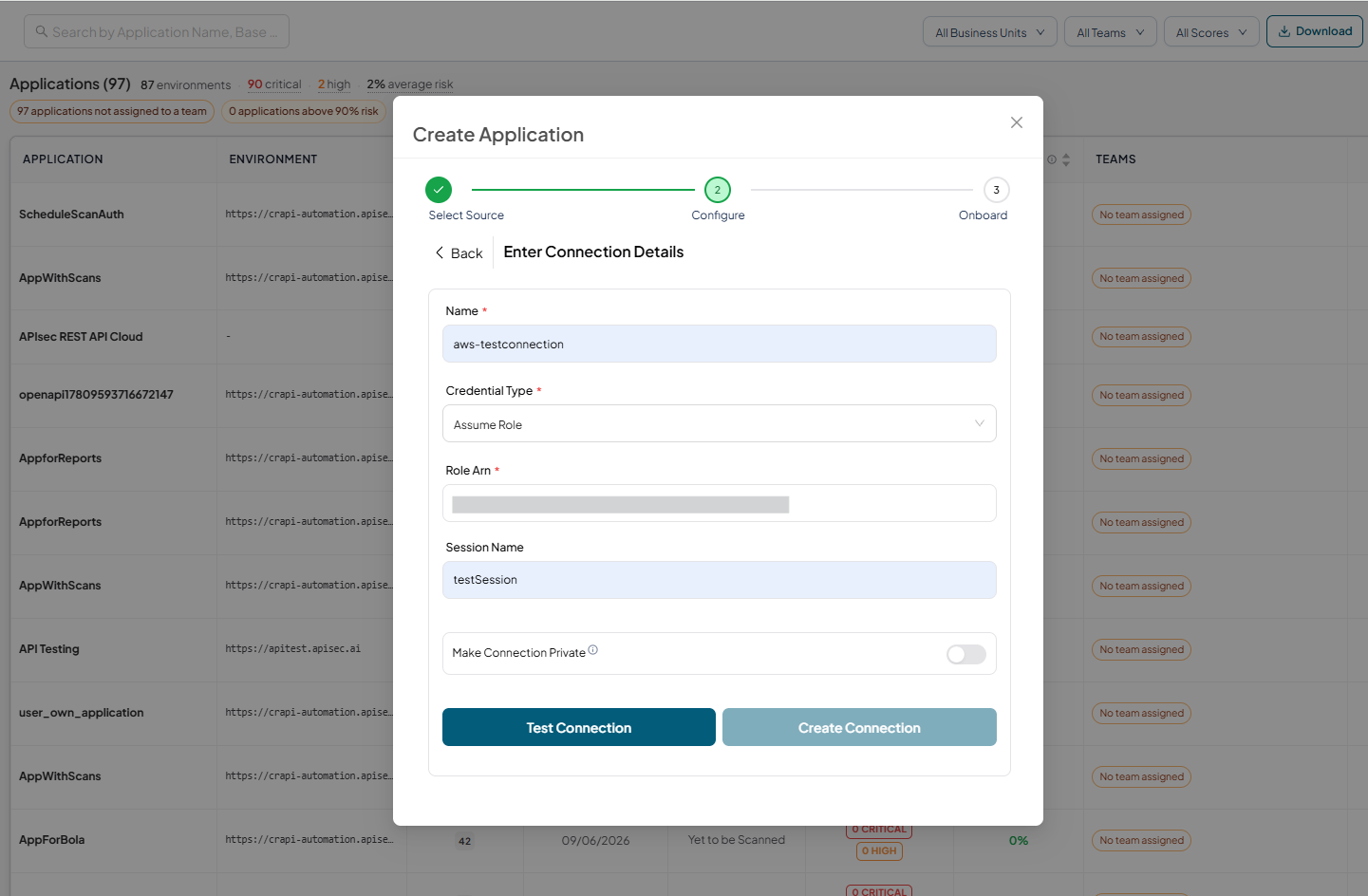
Task: Open the All Scores dropdown
Action: click(1211, 32)
